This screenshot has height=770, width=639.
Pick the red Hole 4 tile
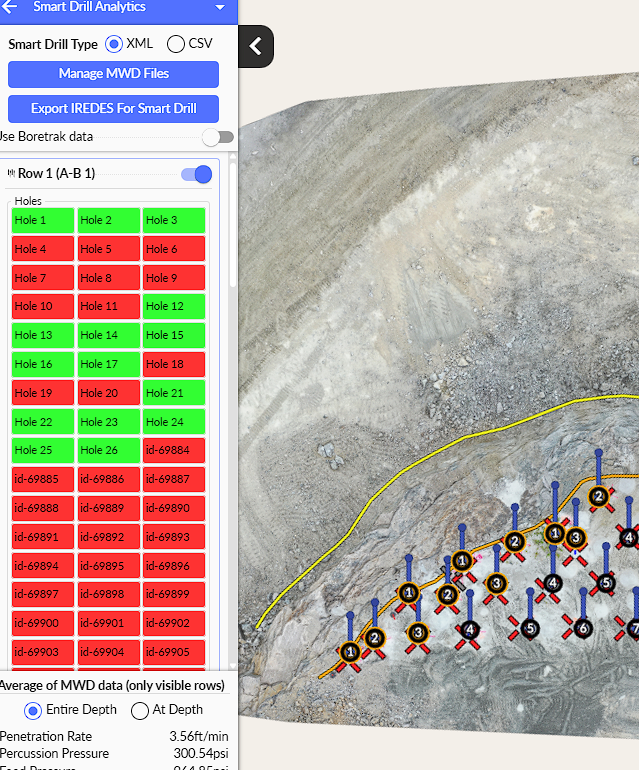point(43,249)
